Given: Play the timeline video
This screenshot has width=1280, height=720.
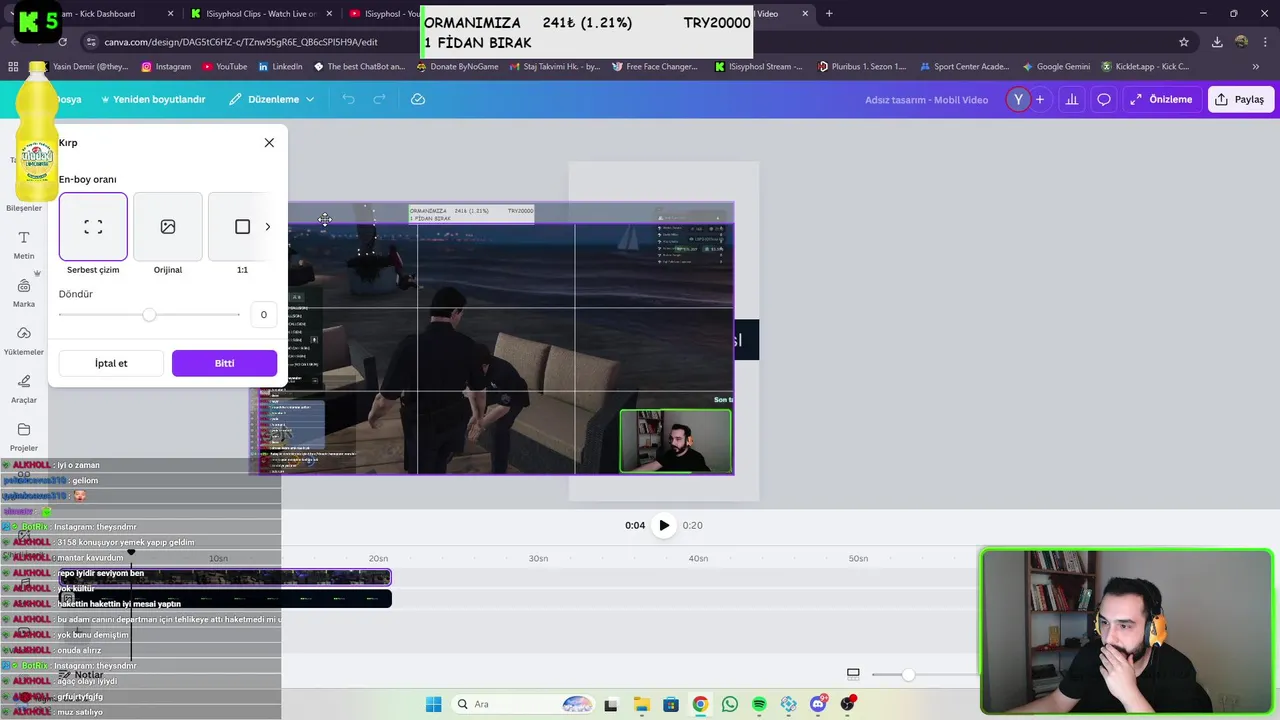Looking at the screenshot, I should click(664, 525).
